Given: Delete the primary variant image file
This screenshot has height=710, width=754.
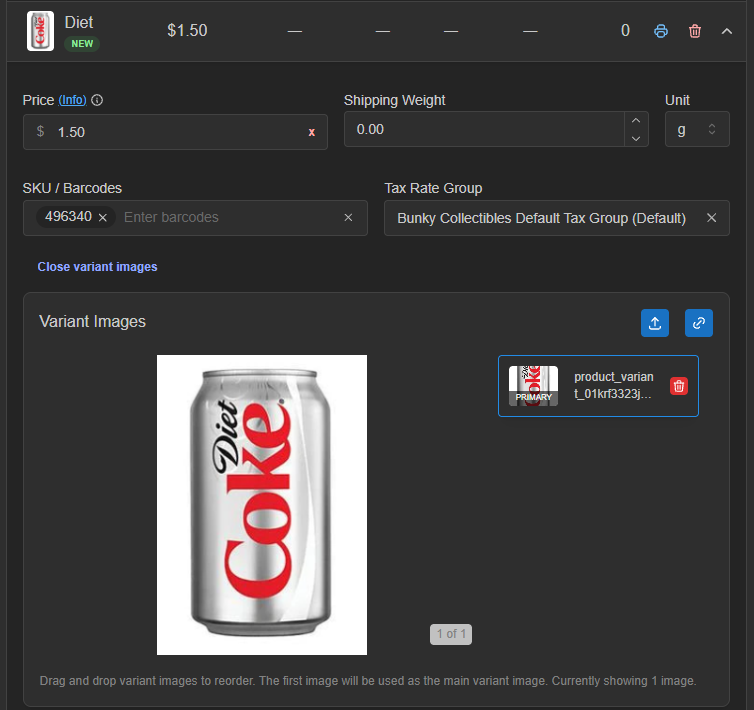Looking at the screenshot, I should point(679,386).
